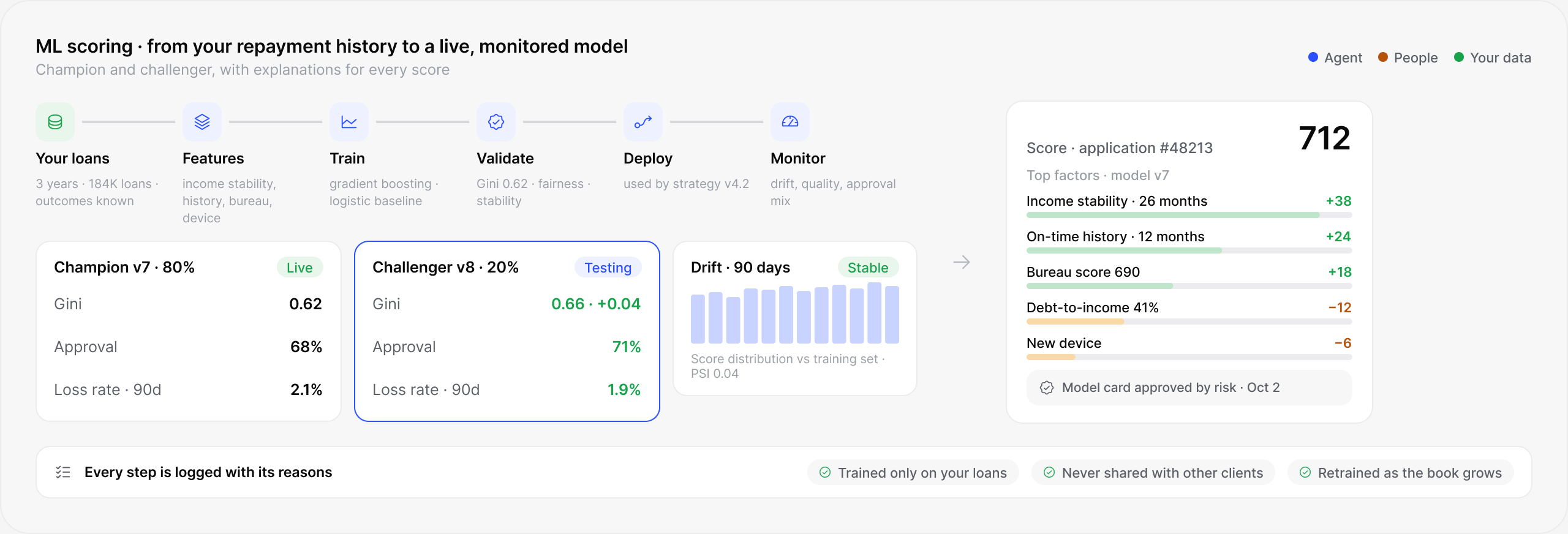The height and width of the screenshot is (534, 1568).
Task: Click the 'Never shared with other clients' chip
Action: [1153, 472]
